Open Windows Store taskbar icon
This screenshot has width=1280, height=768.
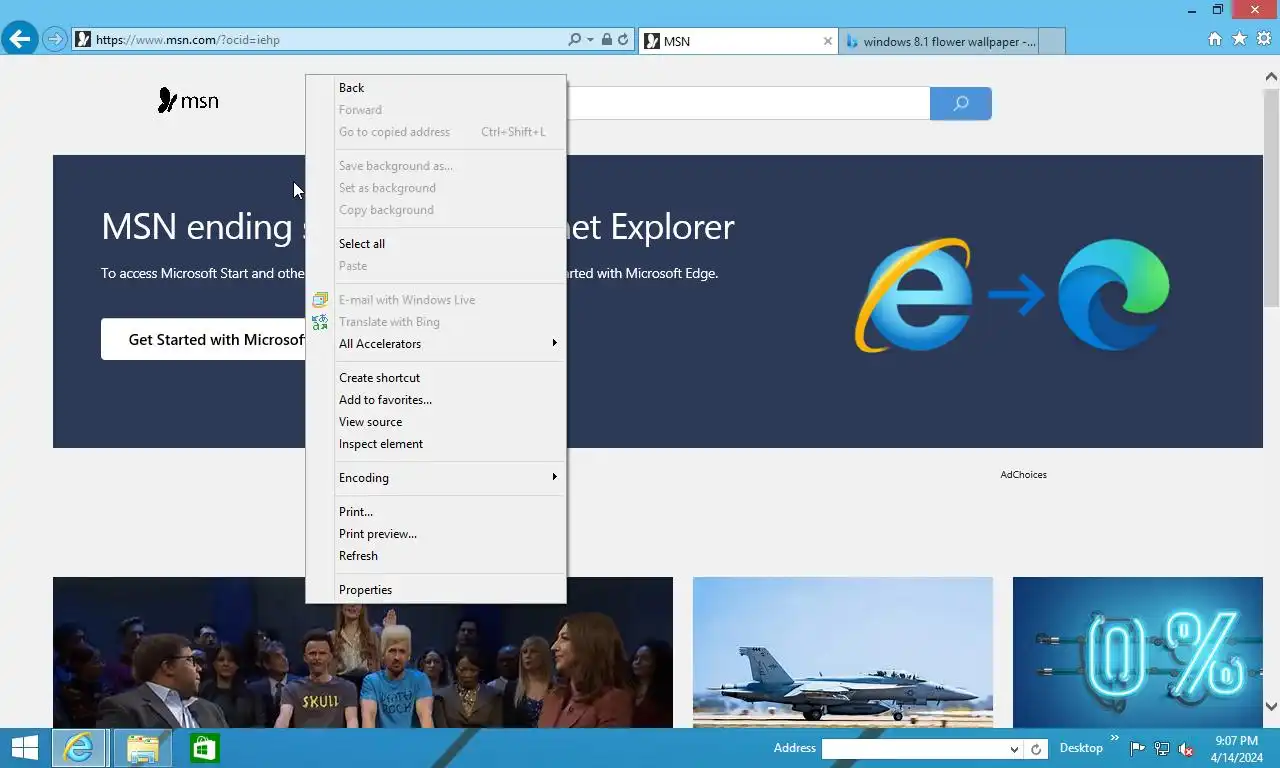pos(204,748)
